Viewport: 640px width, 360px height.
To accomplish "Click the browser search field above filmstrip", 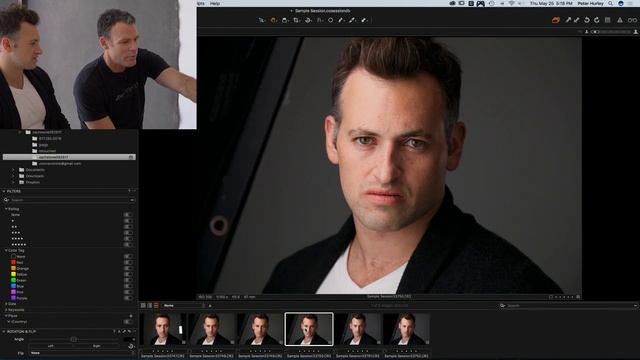I will [x=569, y=305].
